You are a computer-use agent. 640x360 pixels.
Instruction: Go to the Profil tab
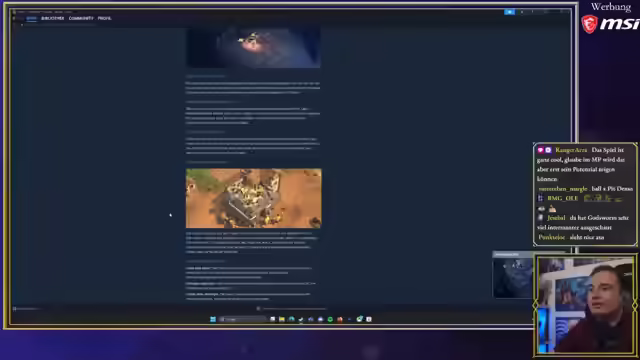104,18
